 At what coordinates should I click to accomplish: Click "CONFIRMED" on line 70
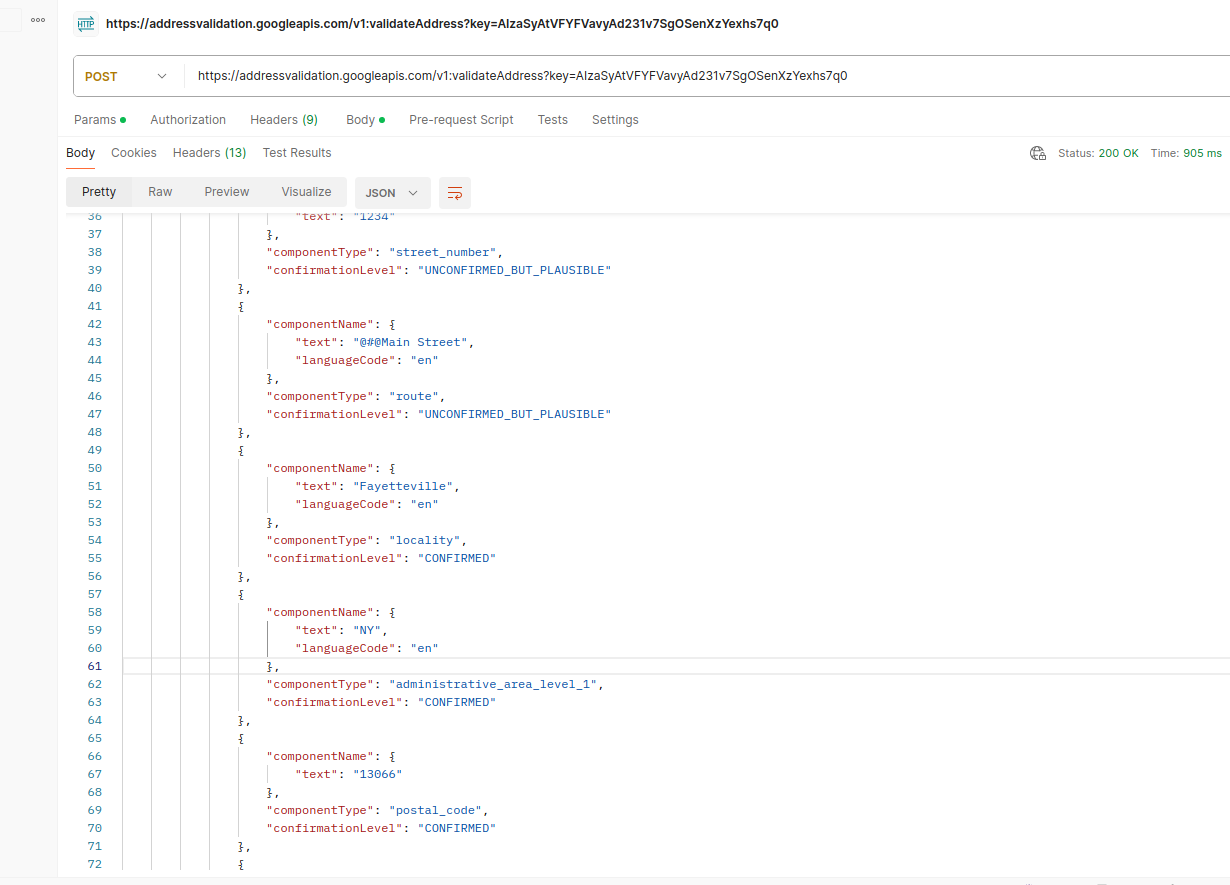pos(456,828)
